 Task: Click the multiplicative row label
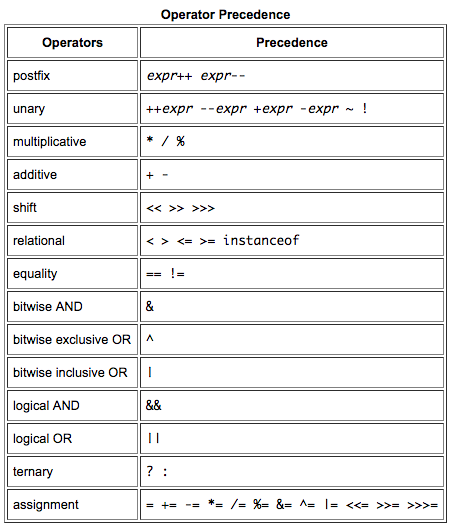(50, 142)
